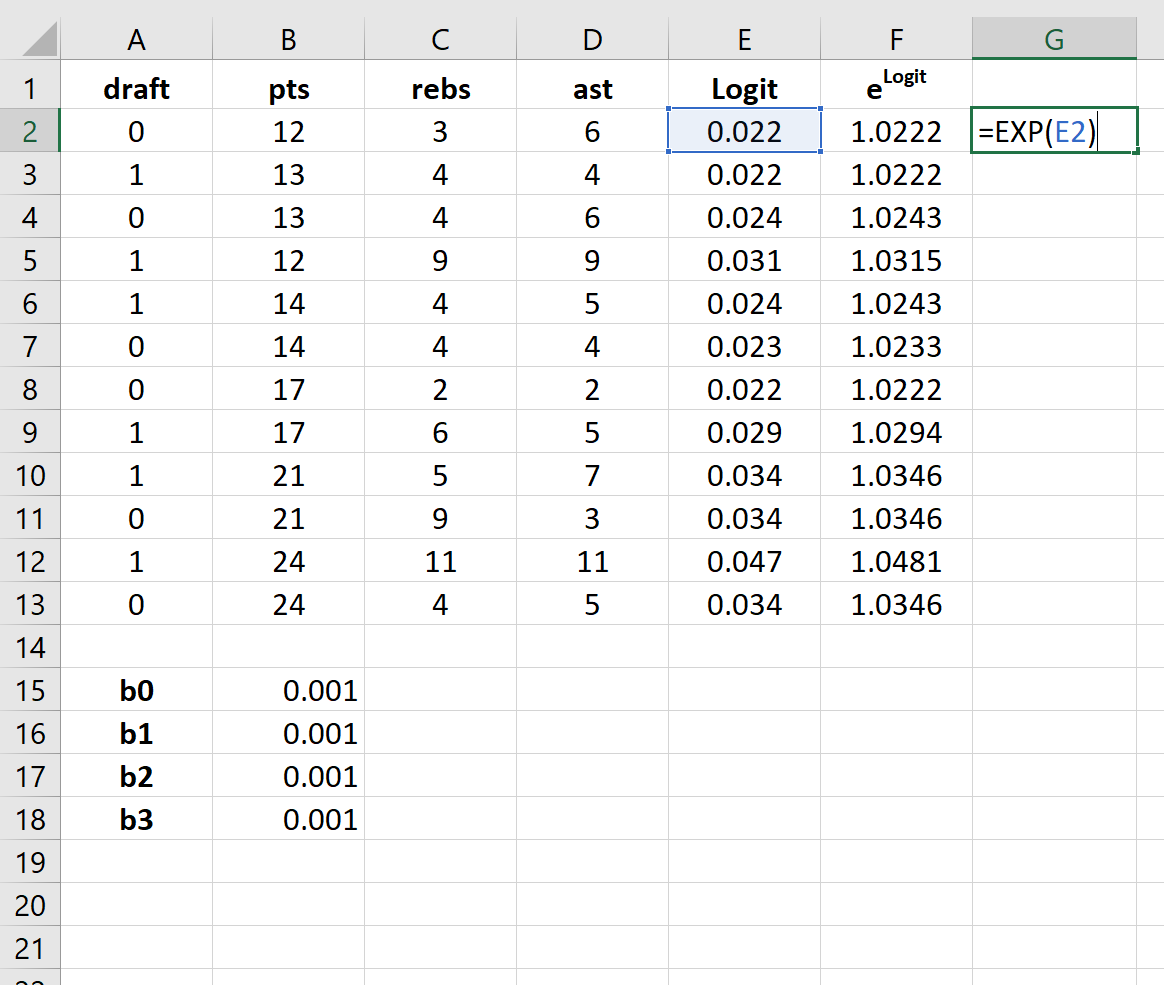The width and height of the screenshot is (1164, 985).
Task: Select the e^Logit header cell
Action: (896, 89)
